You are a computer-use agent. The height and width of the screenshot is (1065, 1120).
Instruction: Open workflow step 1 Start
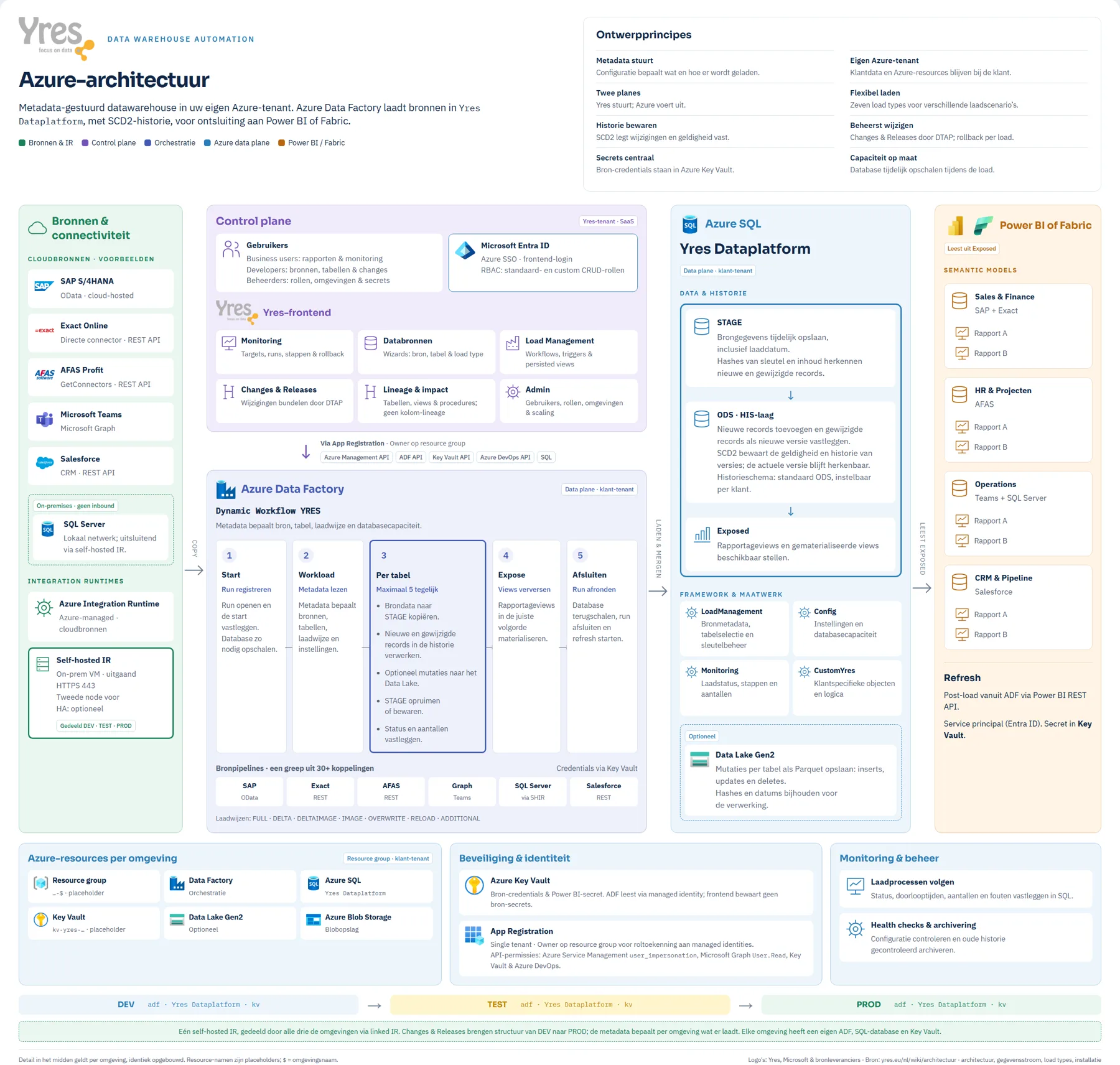point(251,646)
